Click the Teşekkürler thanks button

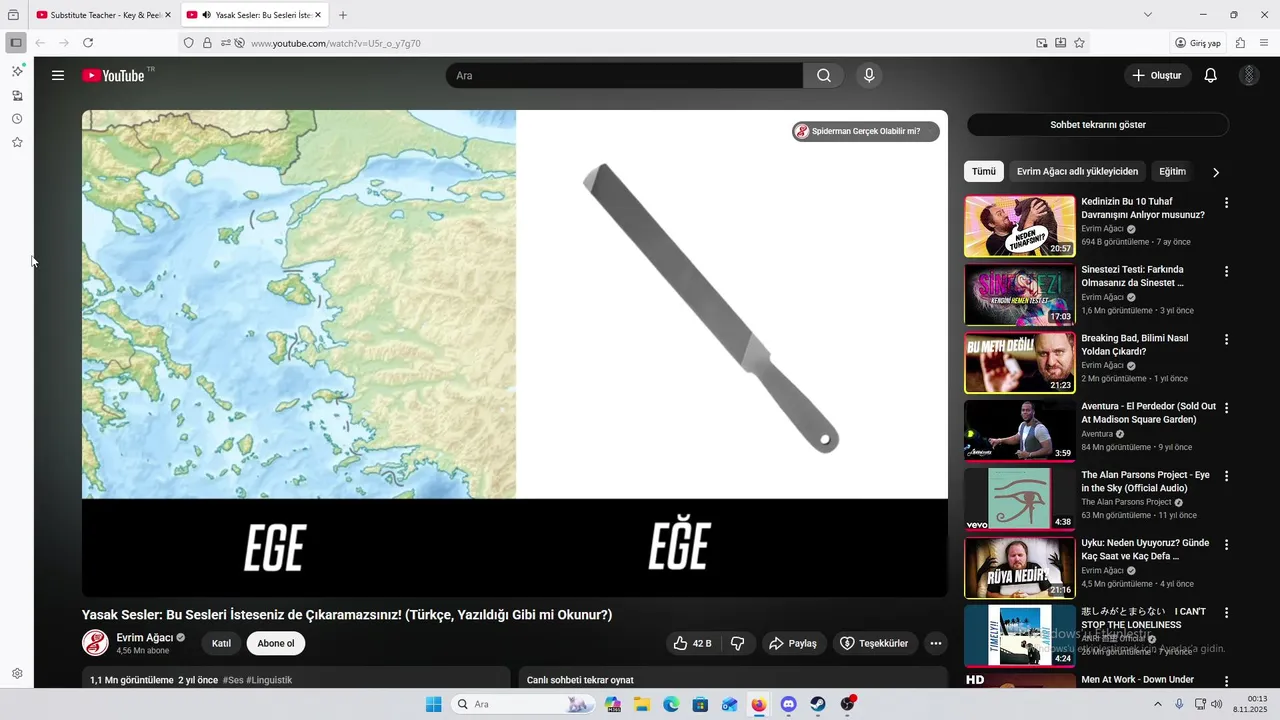coord(873,643)
